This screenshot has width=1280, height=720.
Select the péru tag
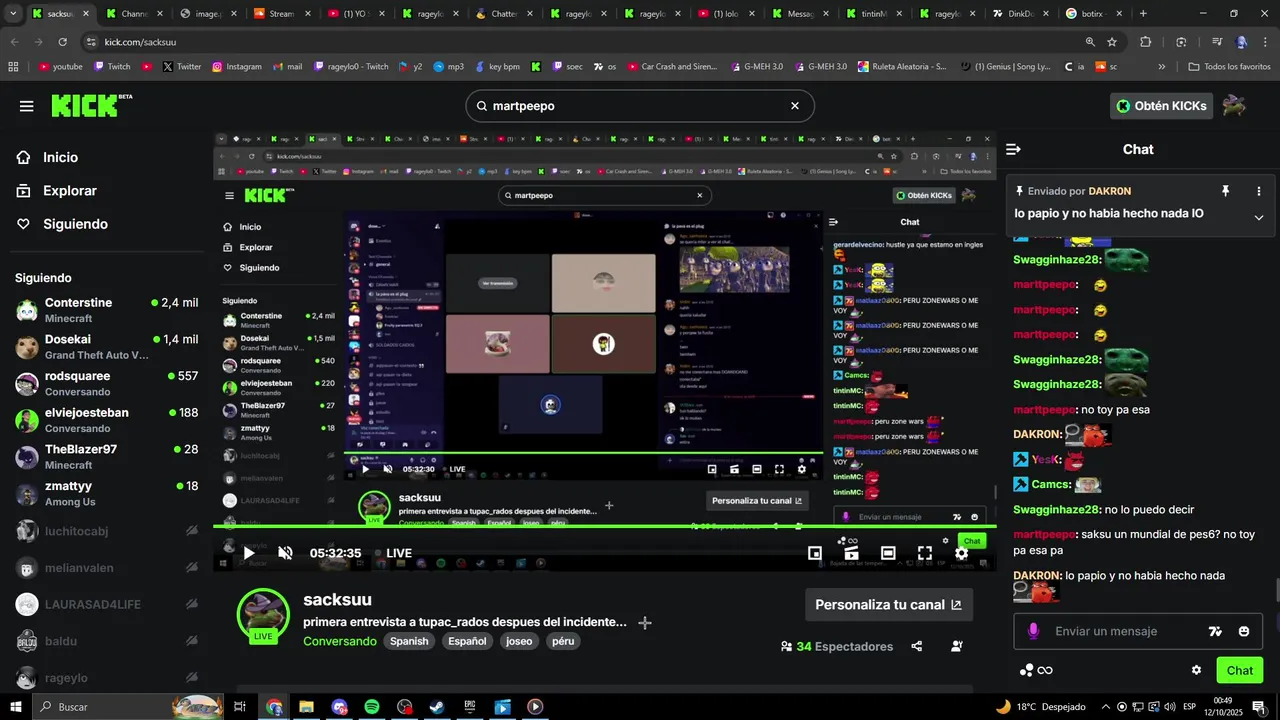pyautogui.click(x=563, y=641)
